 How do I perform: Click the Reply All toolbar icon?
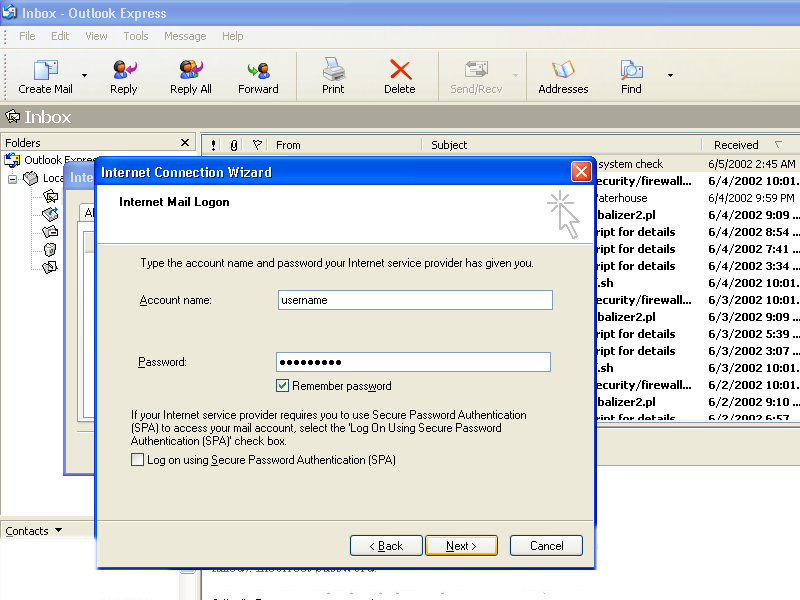(x=191, y=70)
